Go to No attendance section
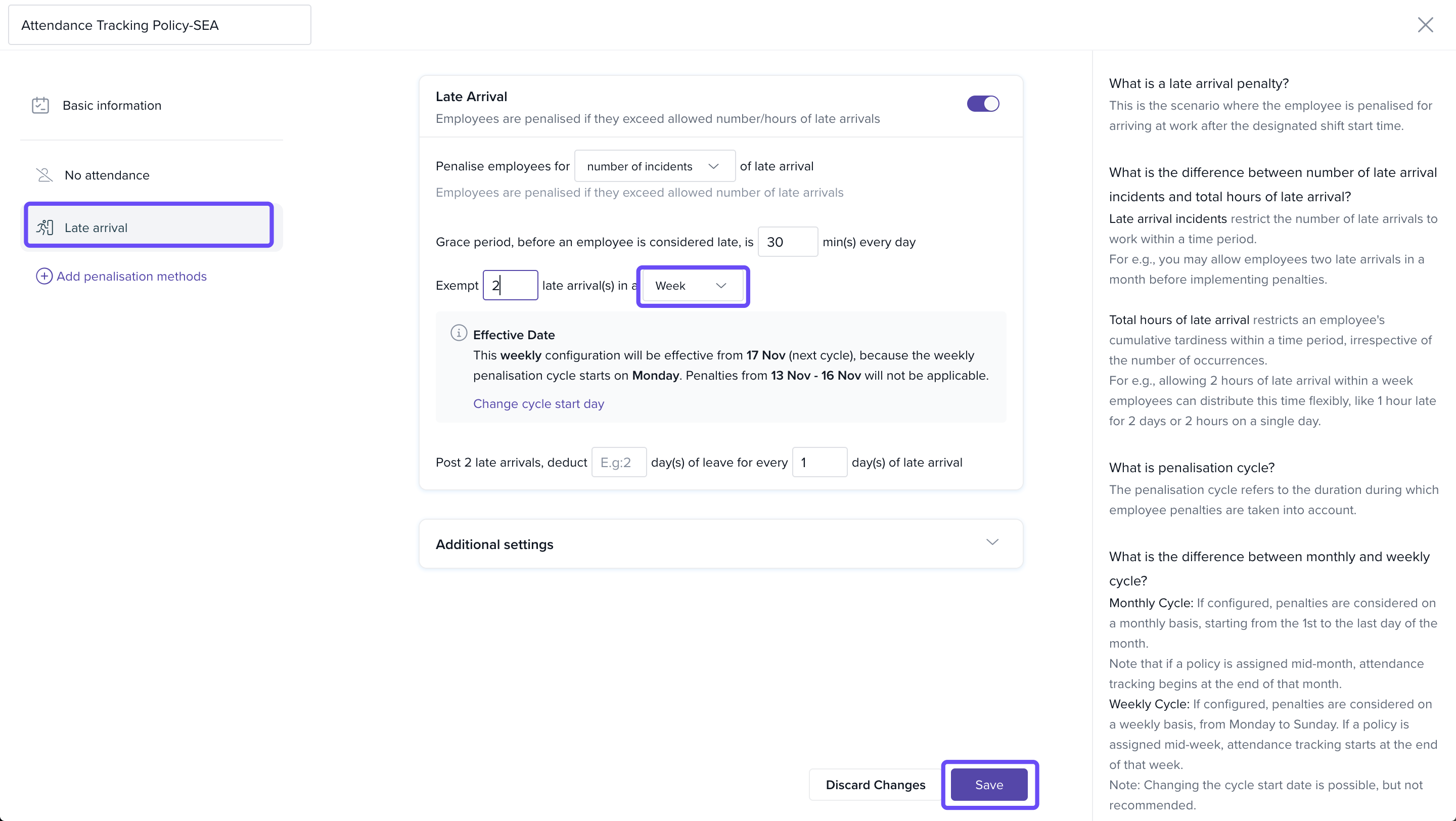Image resolution: width=1456 pixels, height=821 pixels. tap(107, 175)
